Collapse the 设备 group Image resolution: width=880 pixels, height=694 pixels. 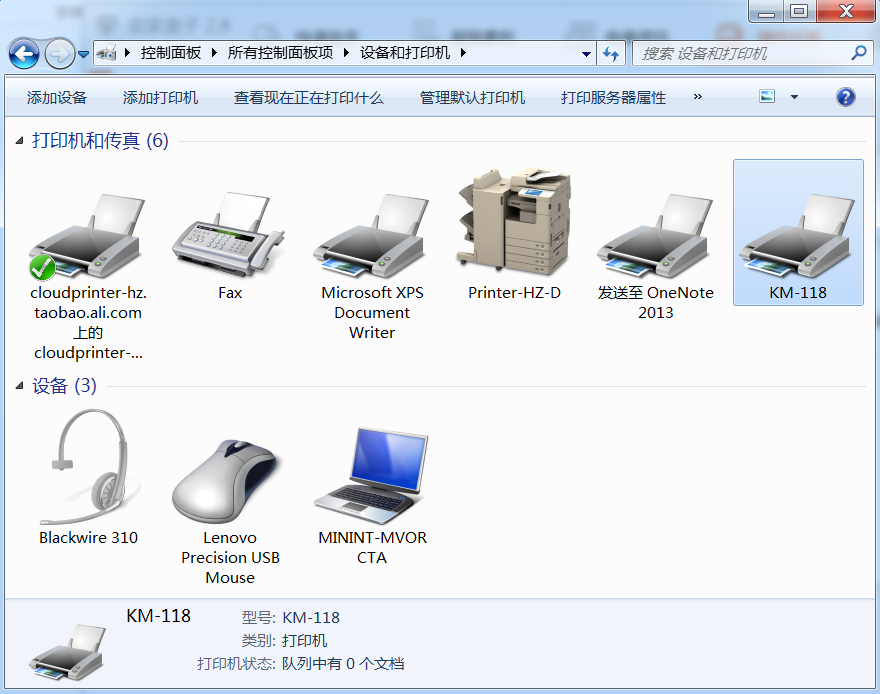(20, 385)
